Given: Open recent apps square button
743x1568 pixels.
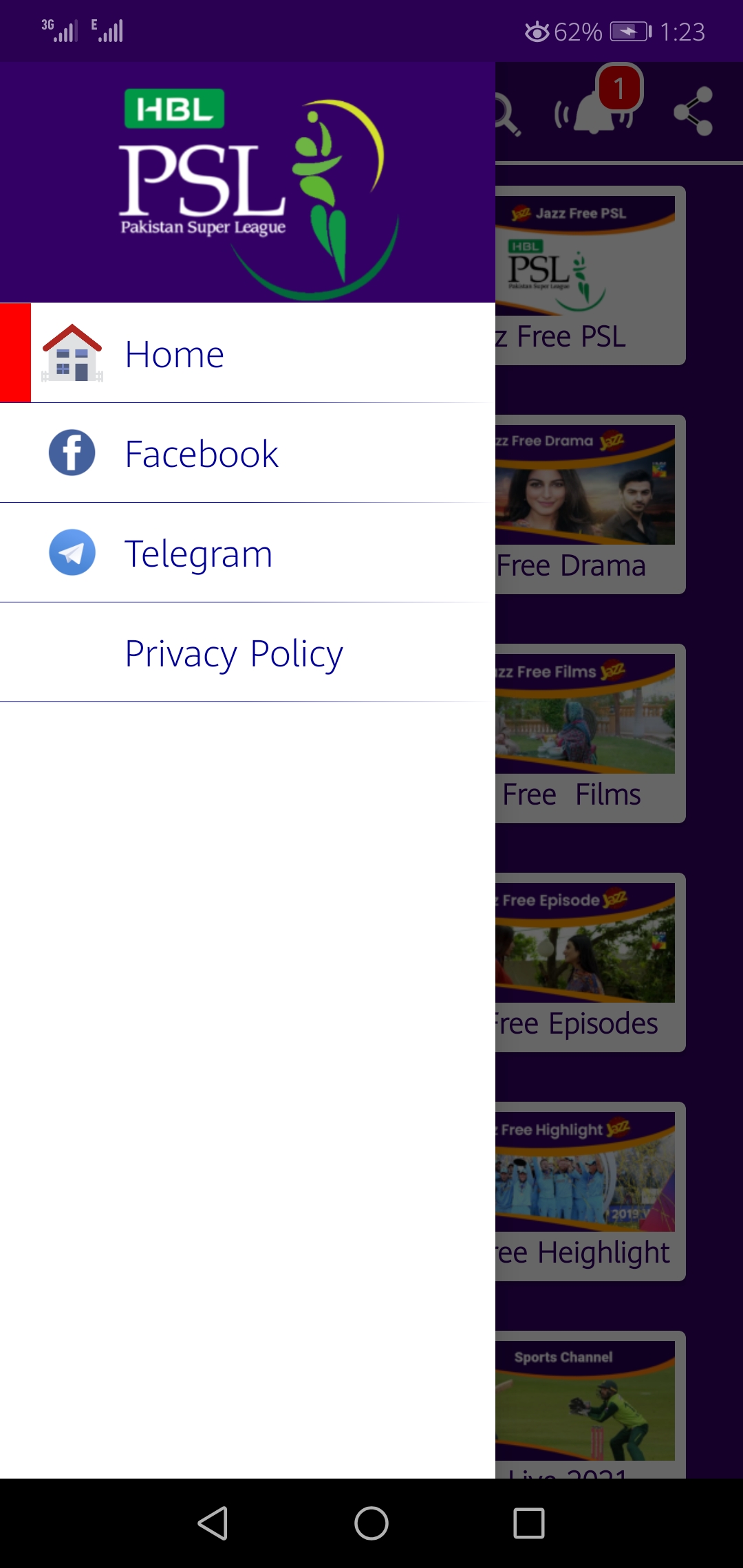Looking at the screenshot, I should click(529, 1523).
